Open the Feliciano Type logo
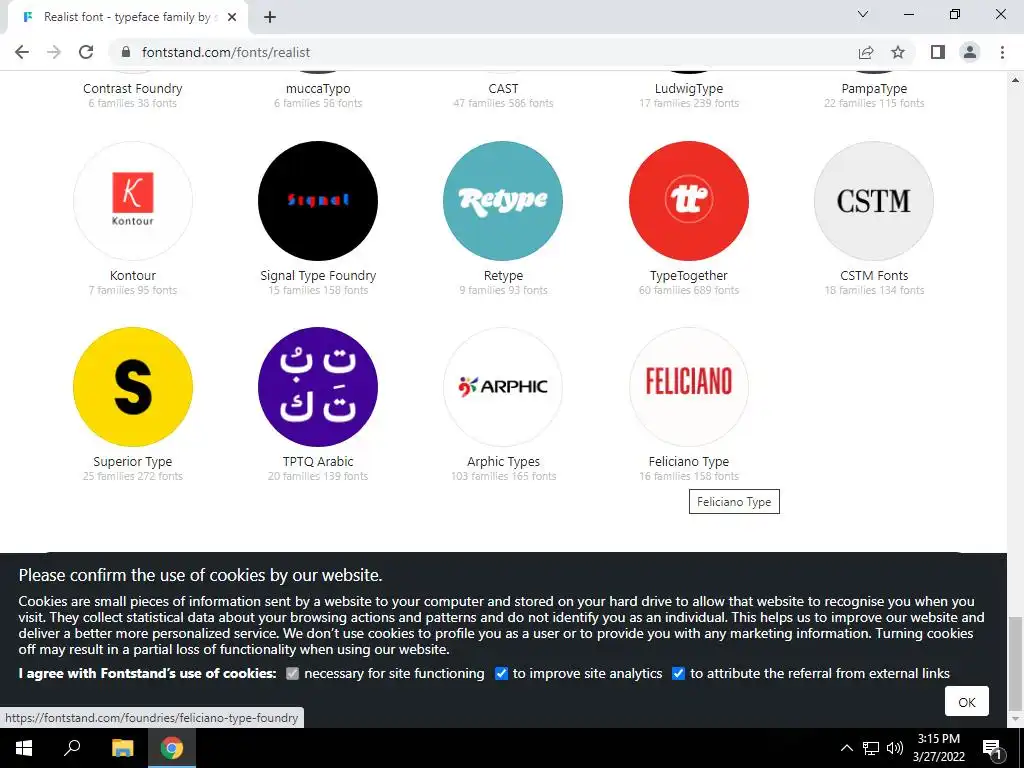This screenshot has width=1024, height=768. click(689, 387)
